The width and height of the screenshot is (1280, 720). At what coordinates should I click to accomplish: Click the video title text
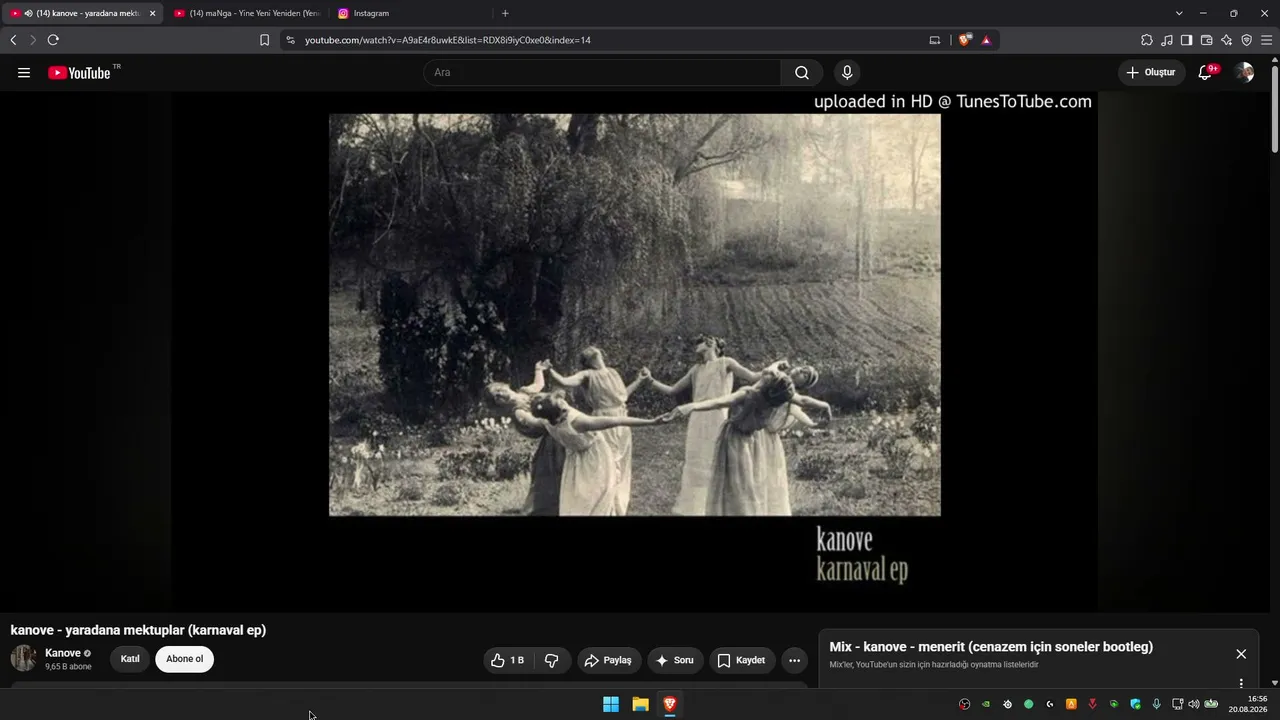(x=138, y=630)
